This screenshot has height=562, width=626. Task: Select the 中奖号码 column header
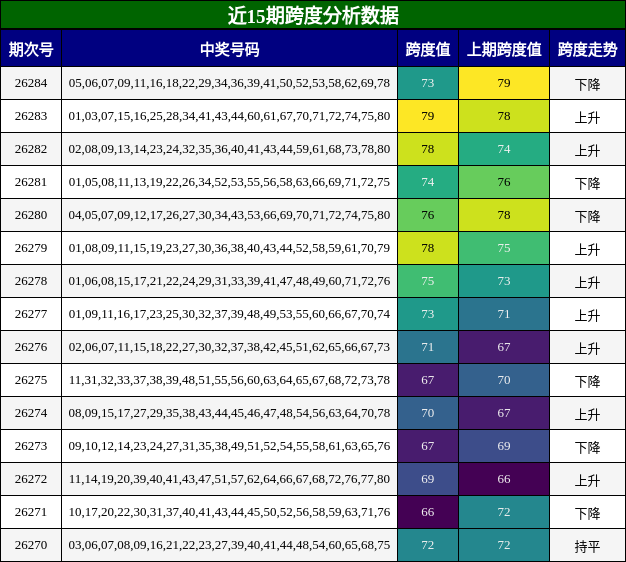click(230, 50)
